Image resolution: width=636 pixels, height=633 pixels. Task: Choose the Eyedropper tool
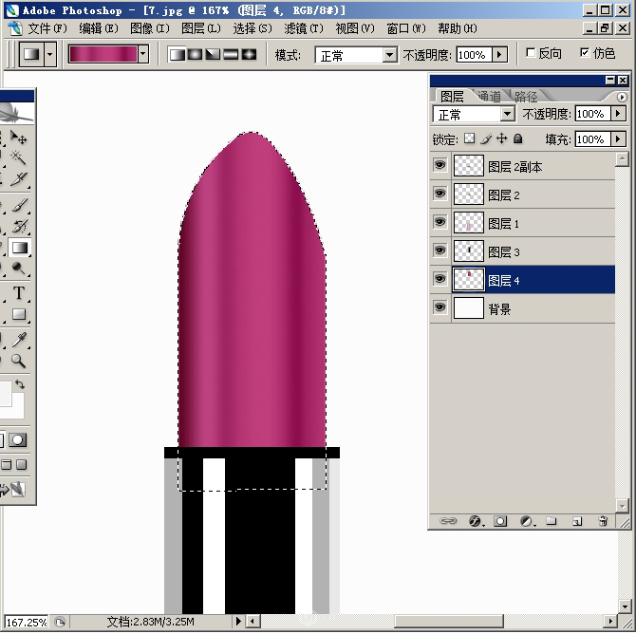click(19, 339)
